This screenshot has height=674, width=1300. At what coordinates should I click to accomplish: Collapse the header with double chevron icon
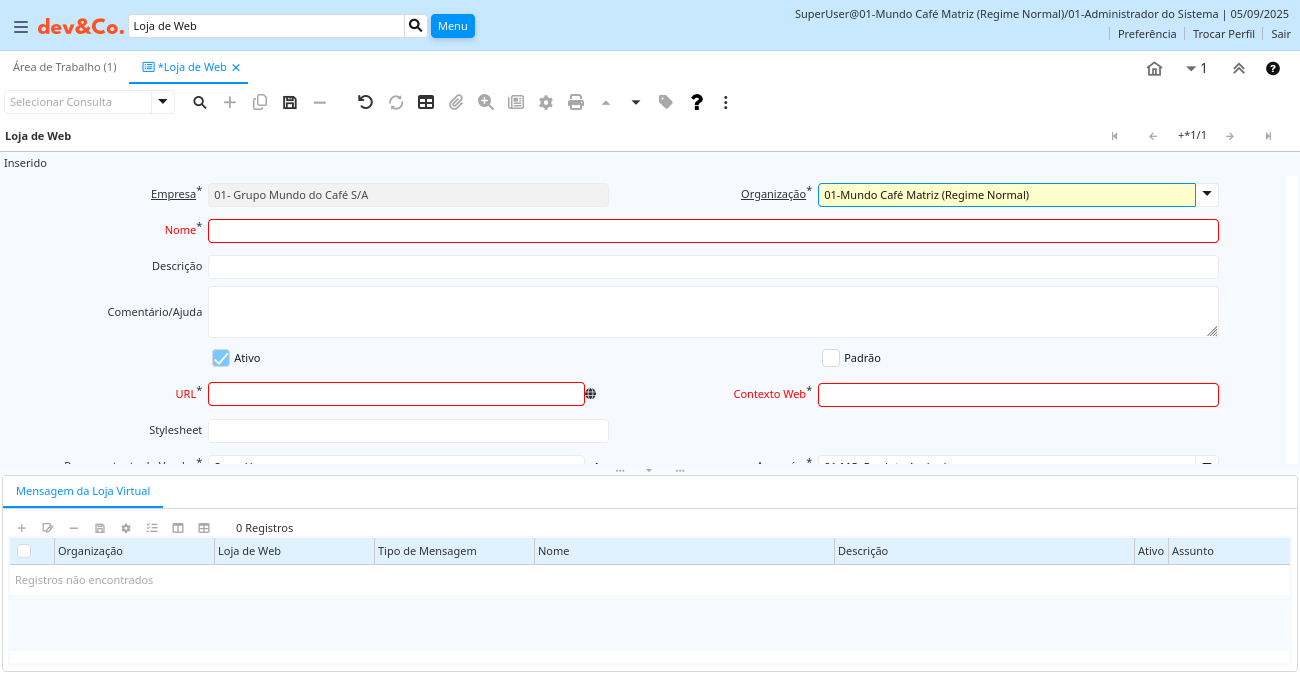tap(1238, 69)
